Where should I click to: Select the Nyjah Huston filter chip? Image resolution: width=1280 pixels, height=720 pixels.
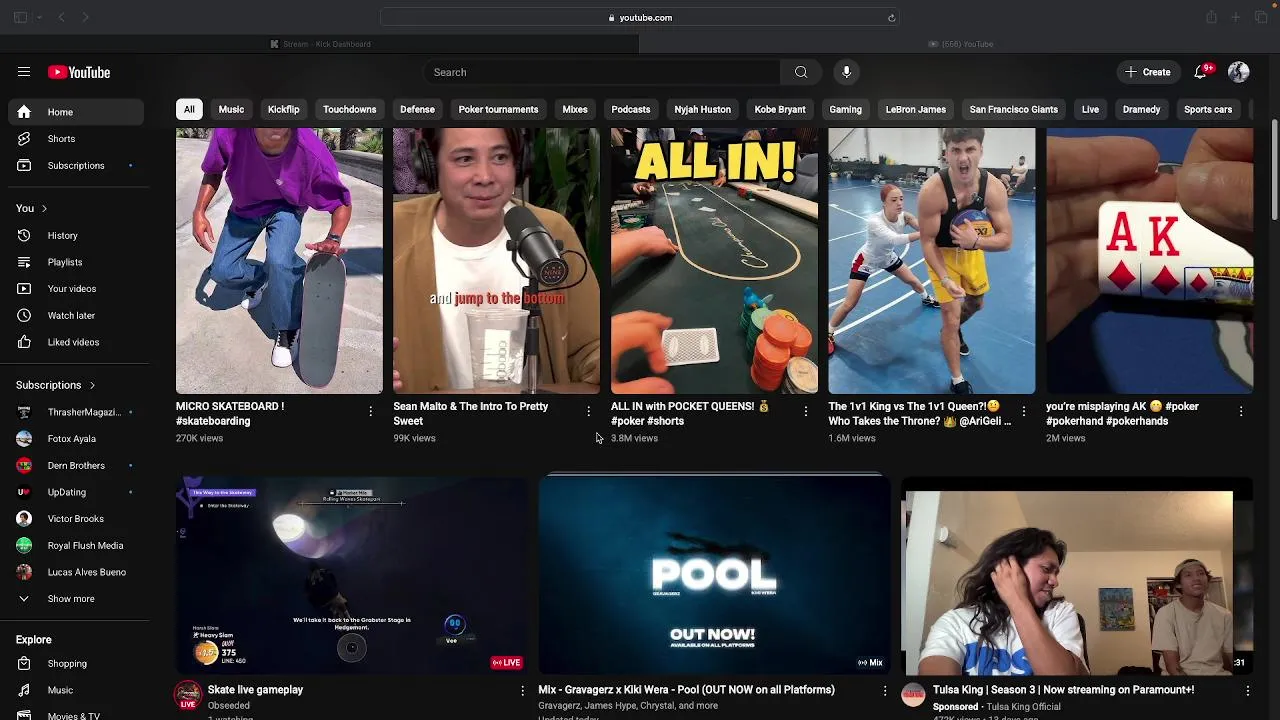point(702,109)
